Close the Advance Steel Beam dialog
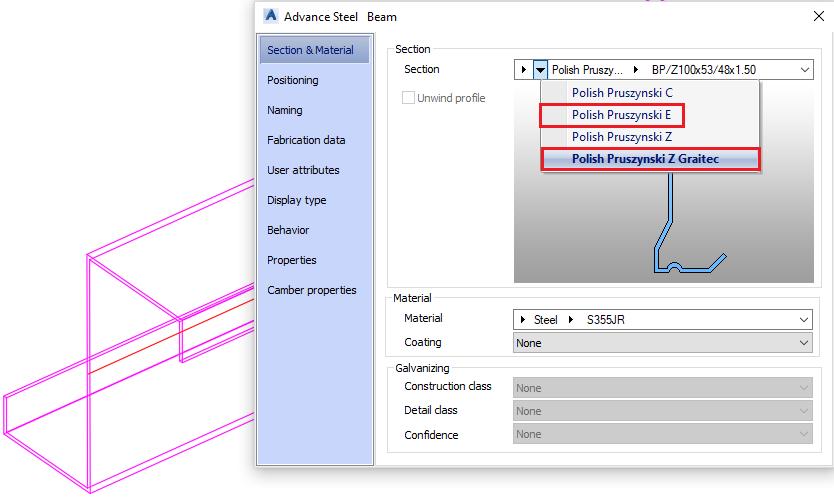The image size is (834, 504). (819, 16)
